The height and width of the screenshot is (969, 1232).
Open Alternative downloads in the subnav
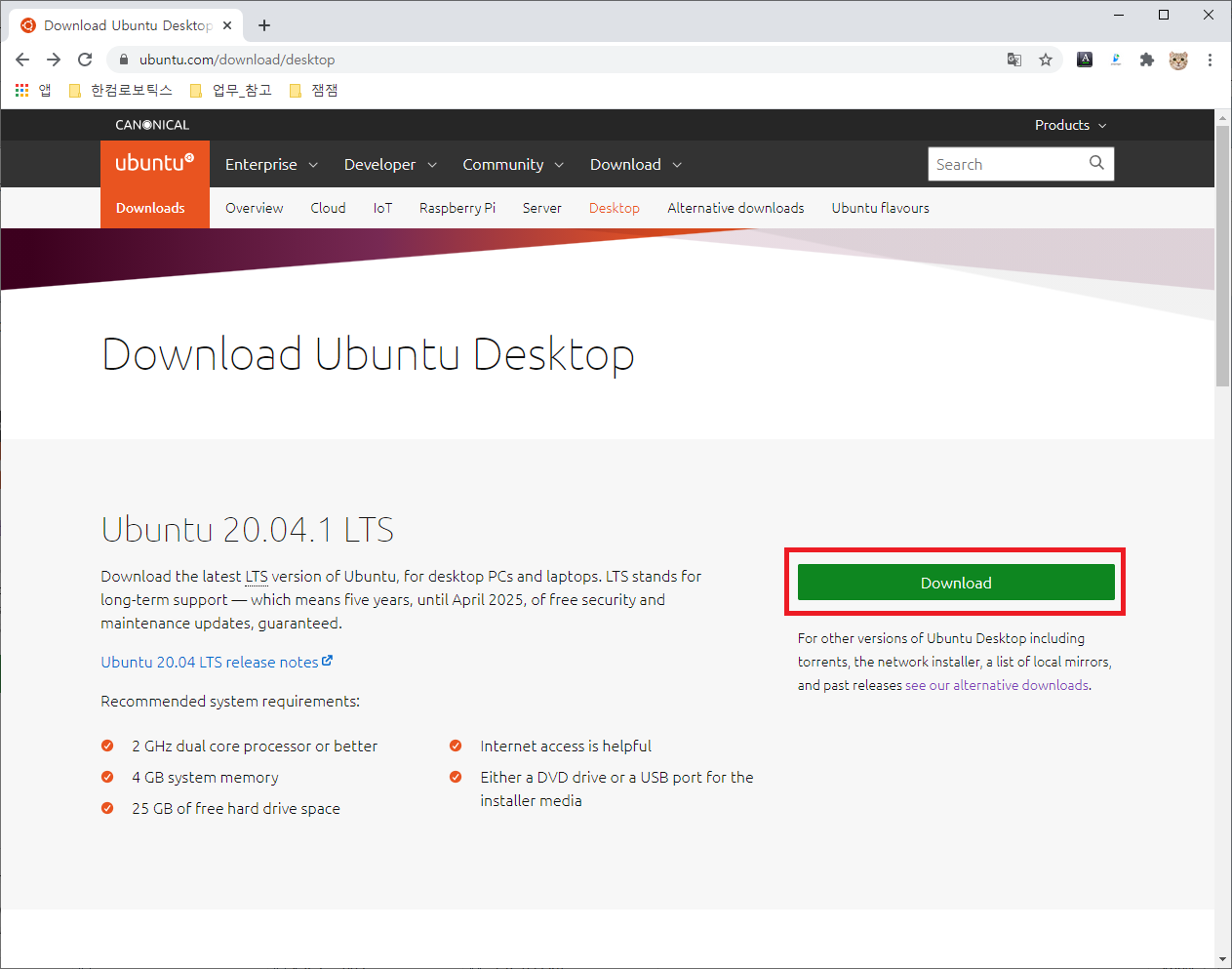(735, 208)
